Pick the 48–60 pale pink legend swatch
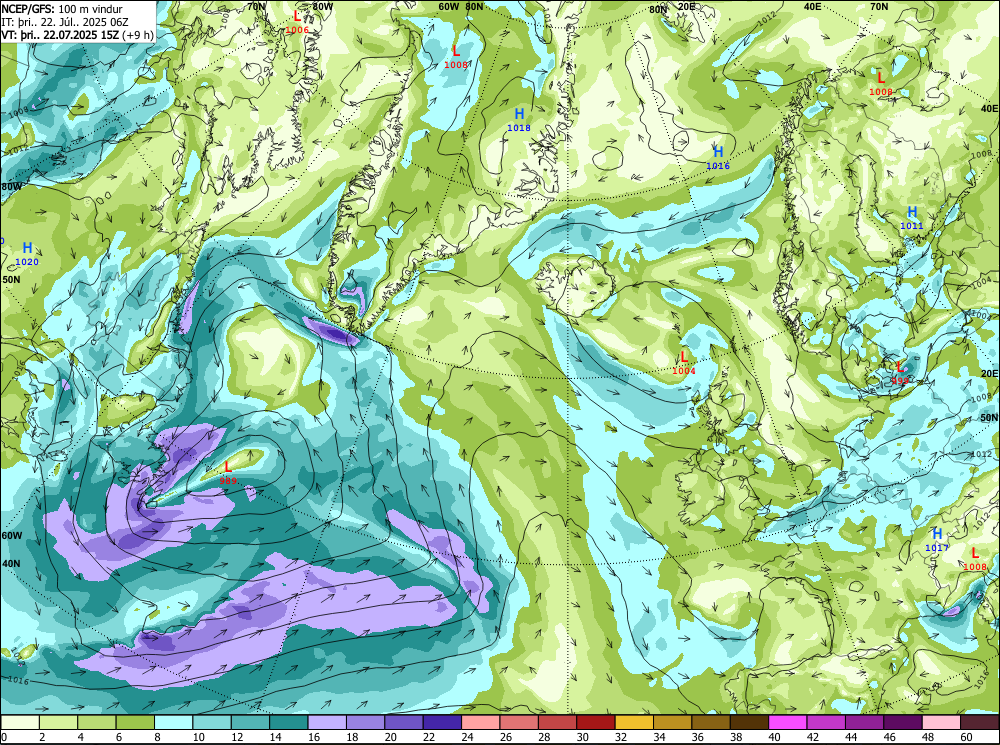1000x745 pixels. tap(941, 722)
